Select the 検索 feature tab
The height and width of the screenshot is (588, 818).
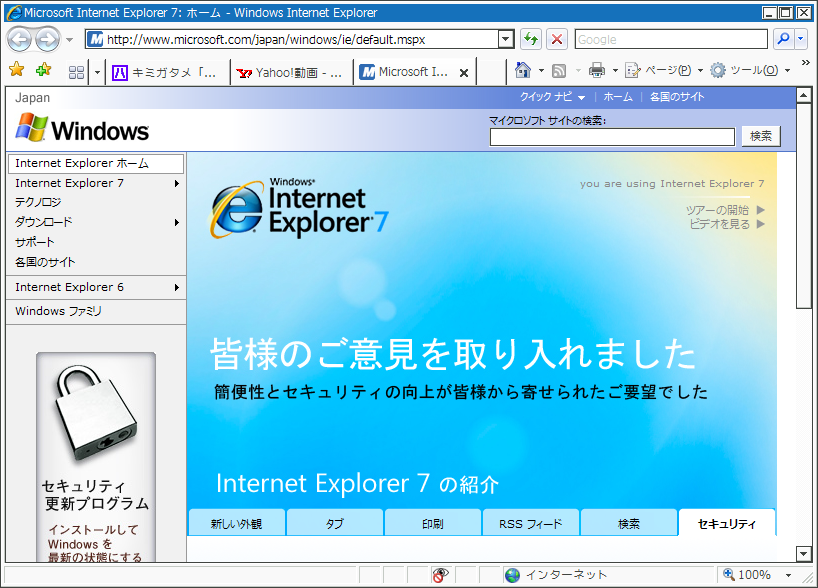629,523
